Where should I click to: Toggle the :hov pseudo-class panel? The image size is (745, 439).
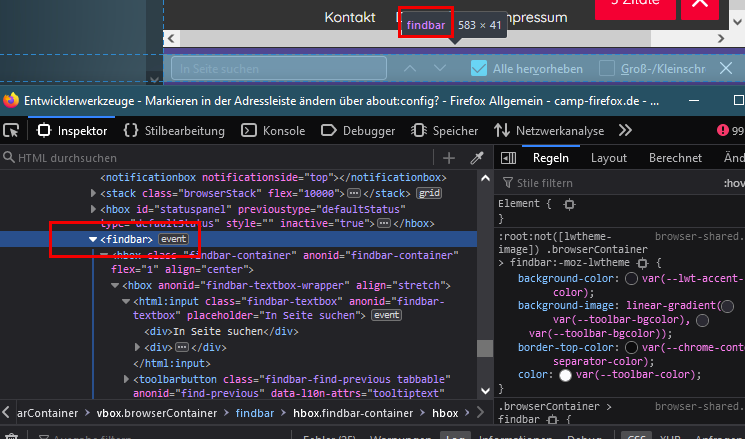(x=734, y=183)
